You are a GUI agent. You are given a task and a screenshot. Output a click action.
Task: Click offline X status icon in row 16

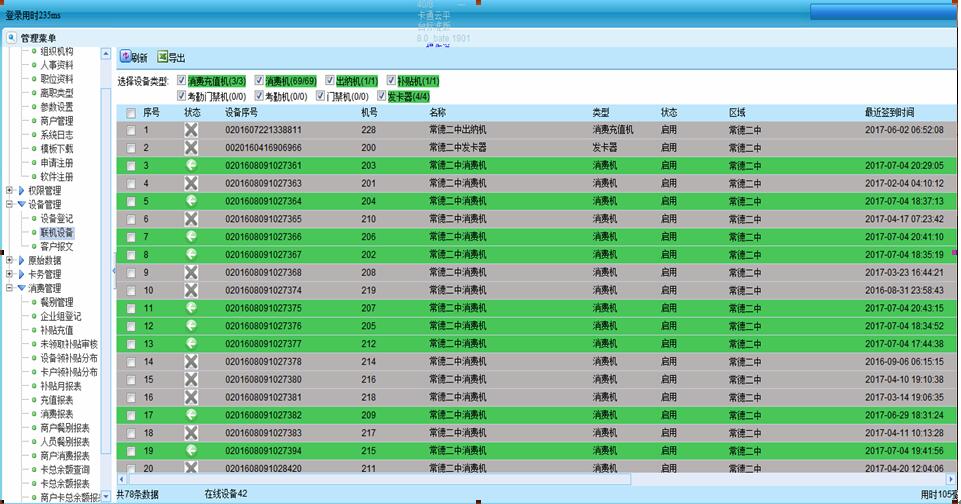[x=191, y=397]
